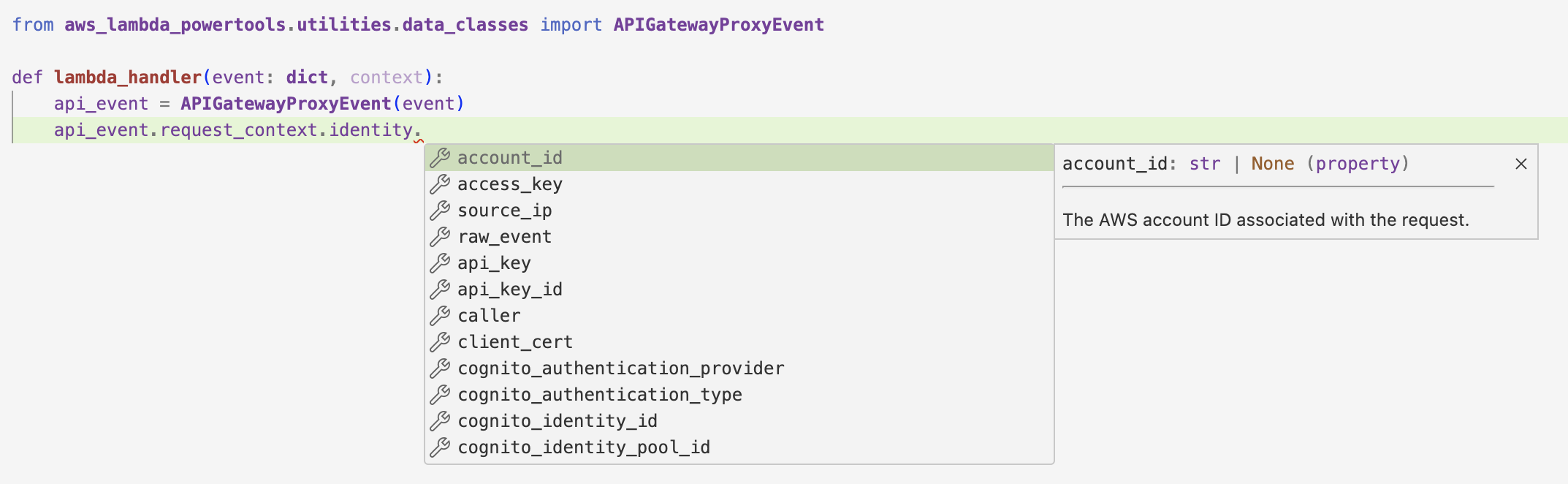
Task: Click the wrench icon beside caller
Action: pyautogui.click(x=440, y=315)
